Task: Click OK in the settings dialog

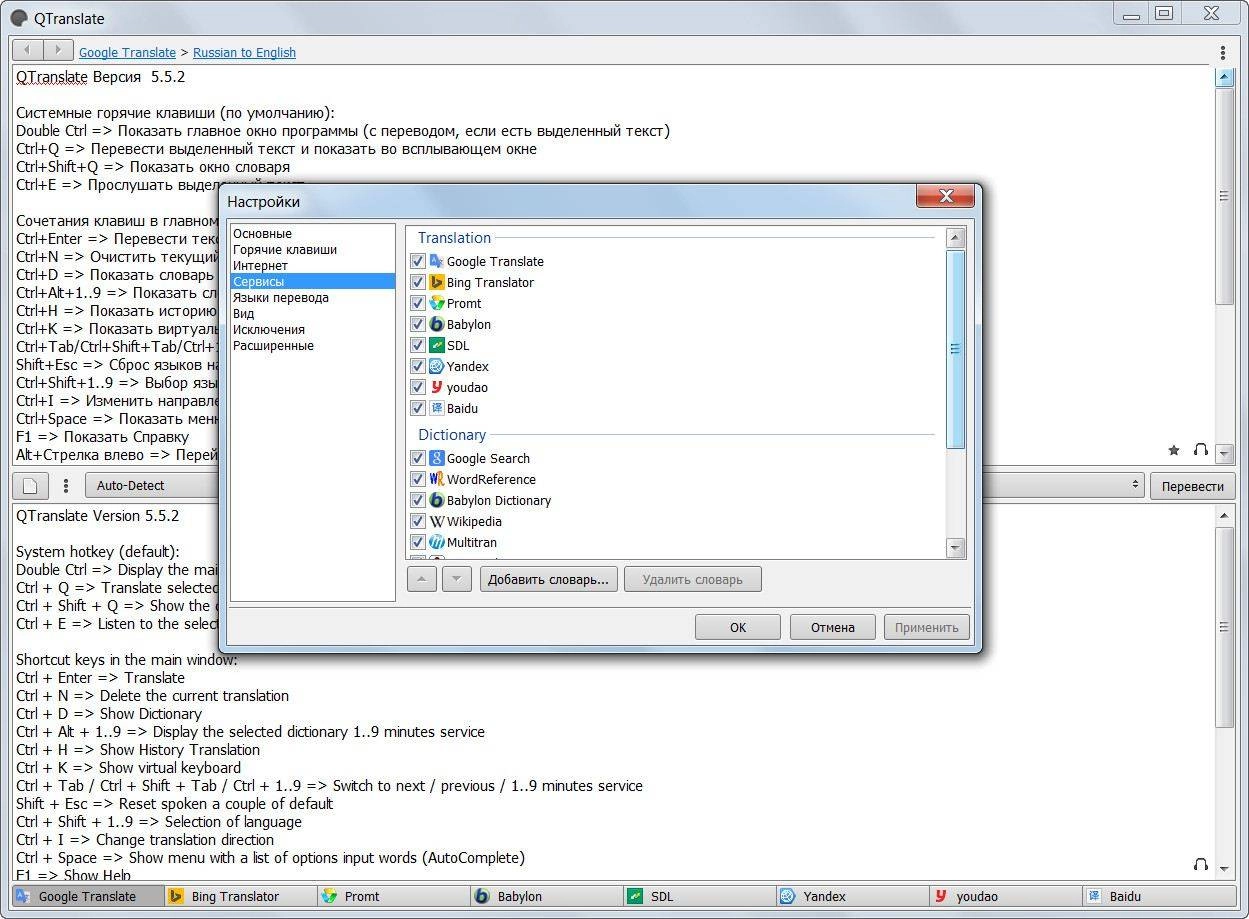Action: (x=738, y=627)
